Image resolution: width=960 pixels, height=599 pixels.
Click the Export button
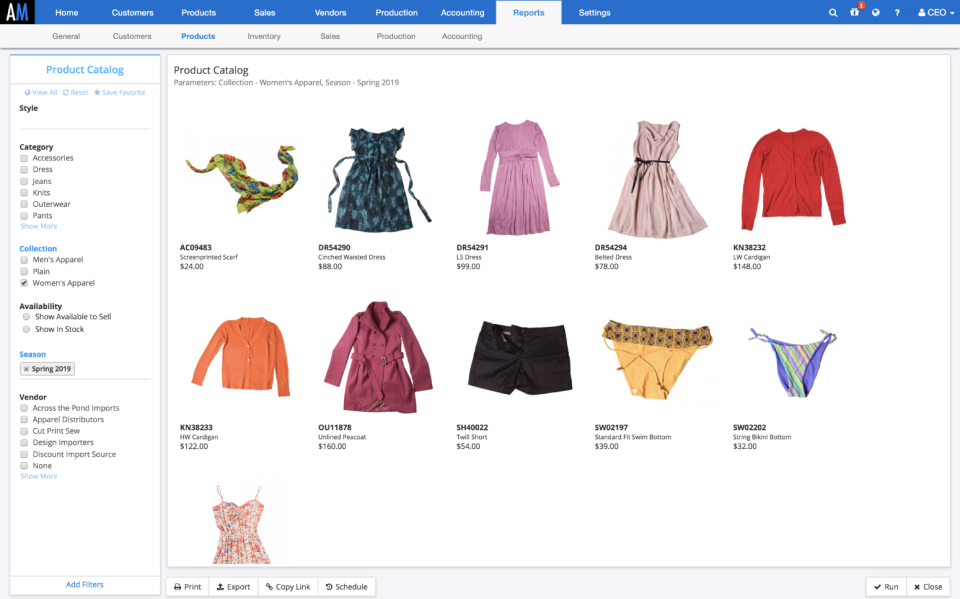coord(233,587)
